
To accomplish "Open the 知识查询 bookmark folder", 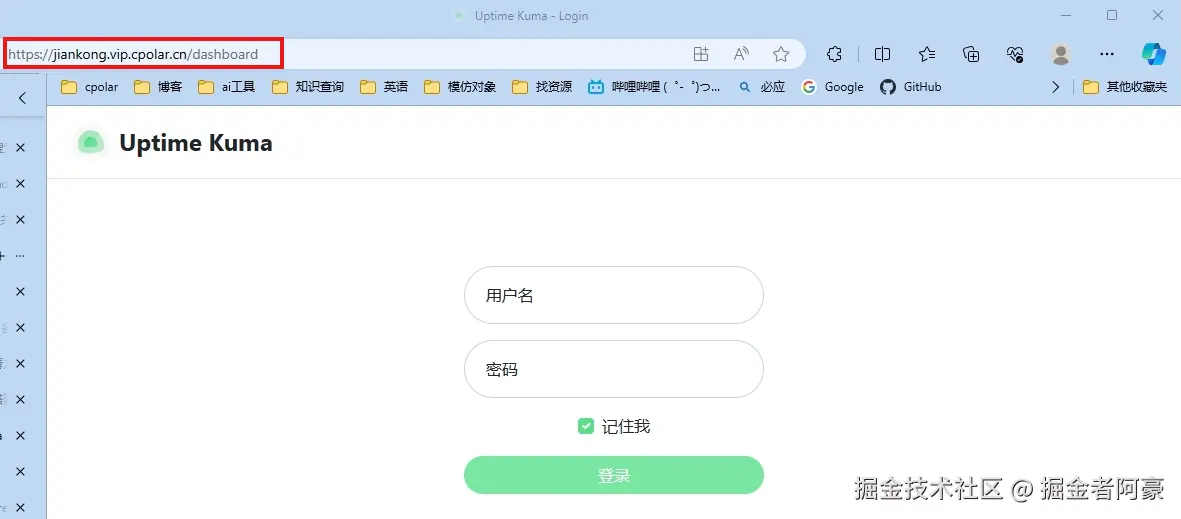I will [308, 87].
